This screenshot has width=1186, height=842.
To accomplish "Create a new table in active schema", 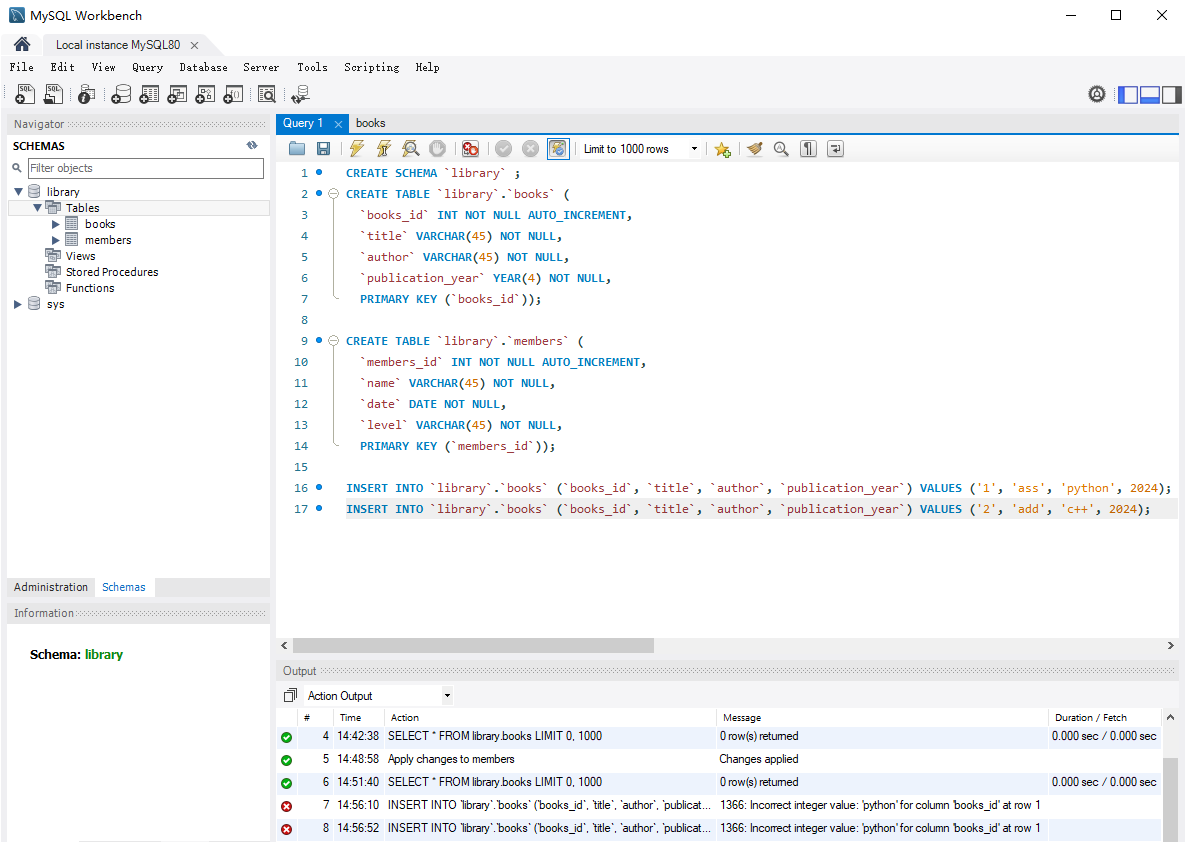I will pos(149,94).
